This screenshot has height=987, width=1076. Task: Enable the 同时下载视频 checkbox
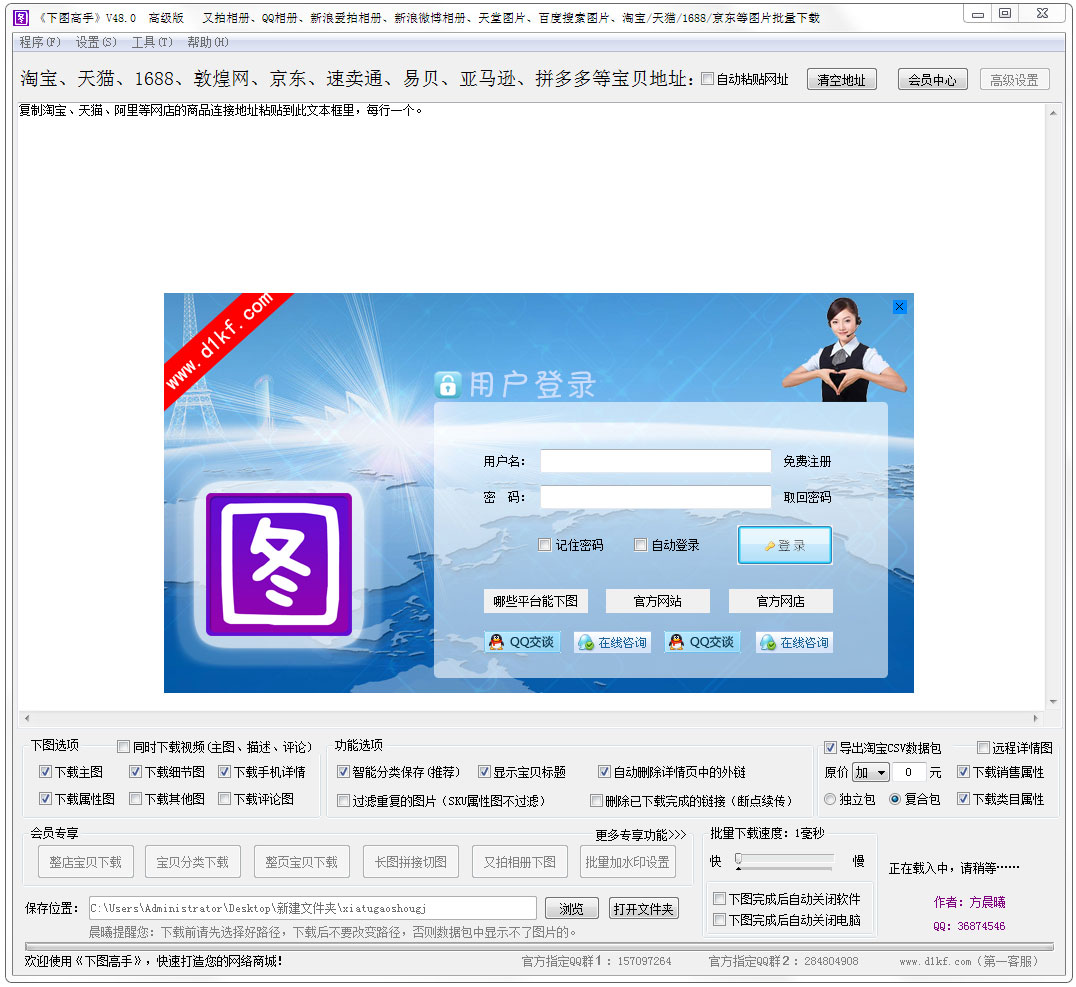point(124,747)
